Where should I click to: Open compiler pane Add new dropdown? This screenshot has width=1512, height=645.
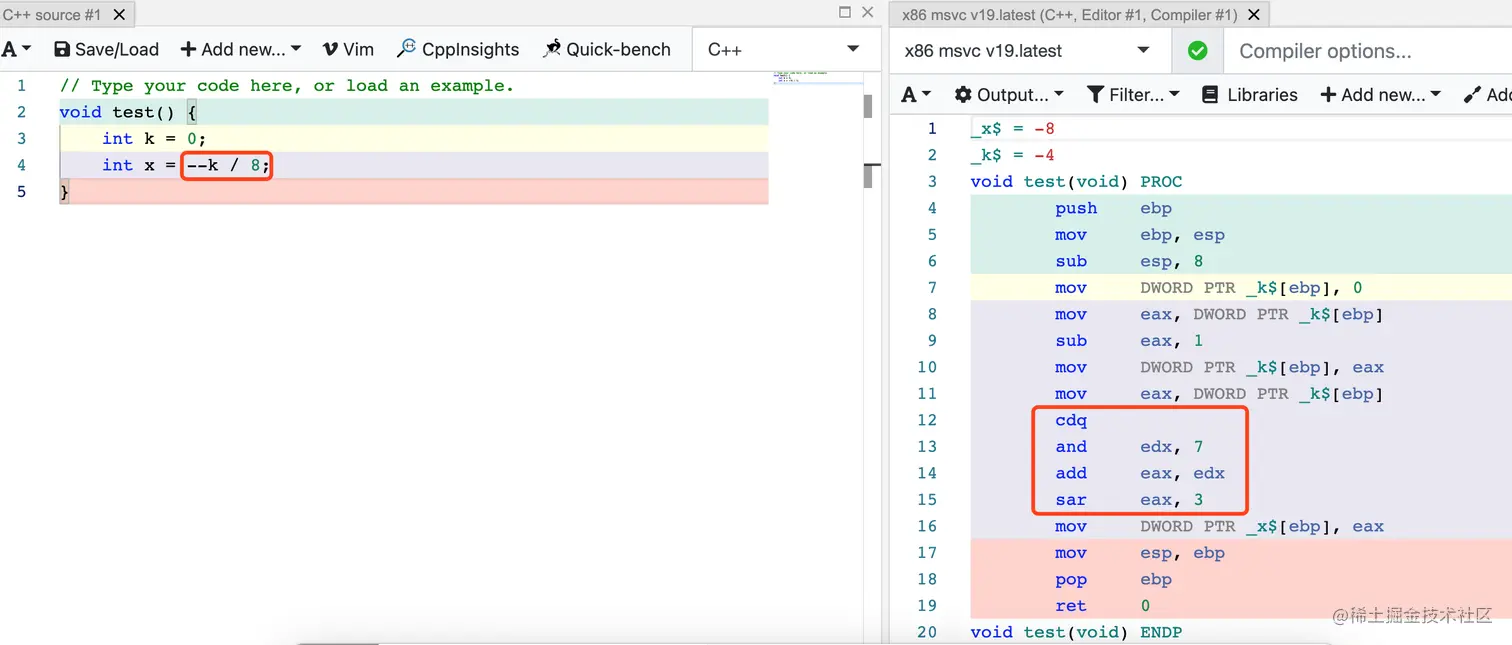tap(1381, 94)
